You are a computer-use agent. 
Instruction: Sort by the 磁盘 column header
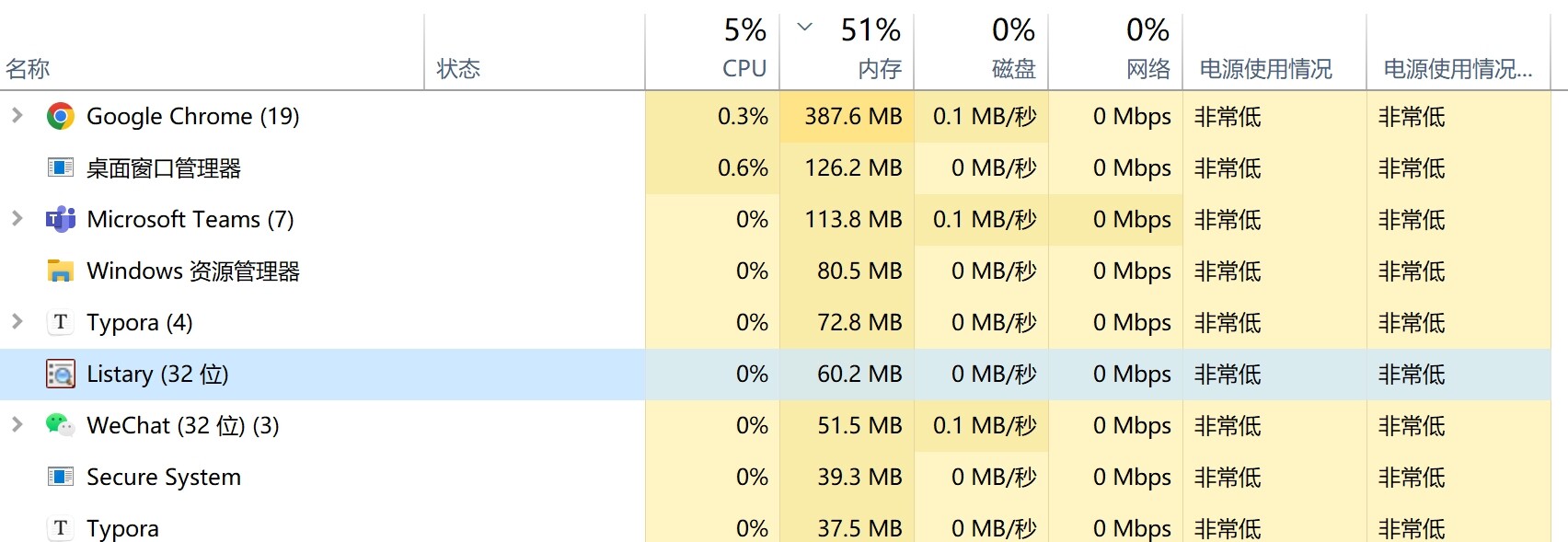(x=981, y=51)
